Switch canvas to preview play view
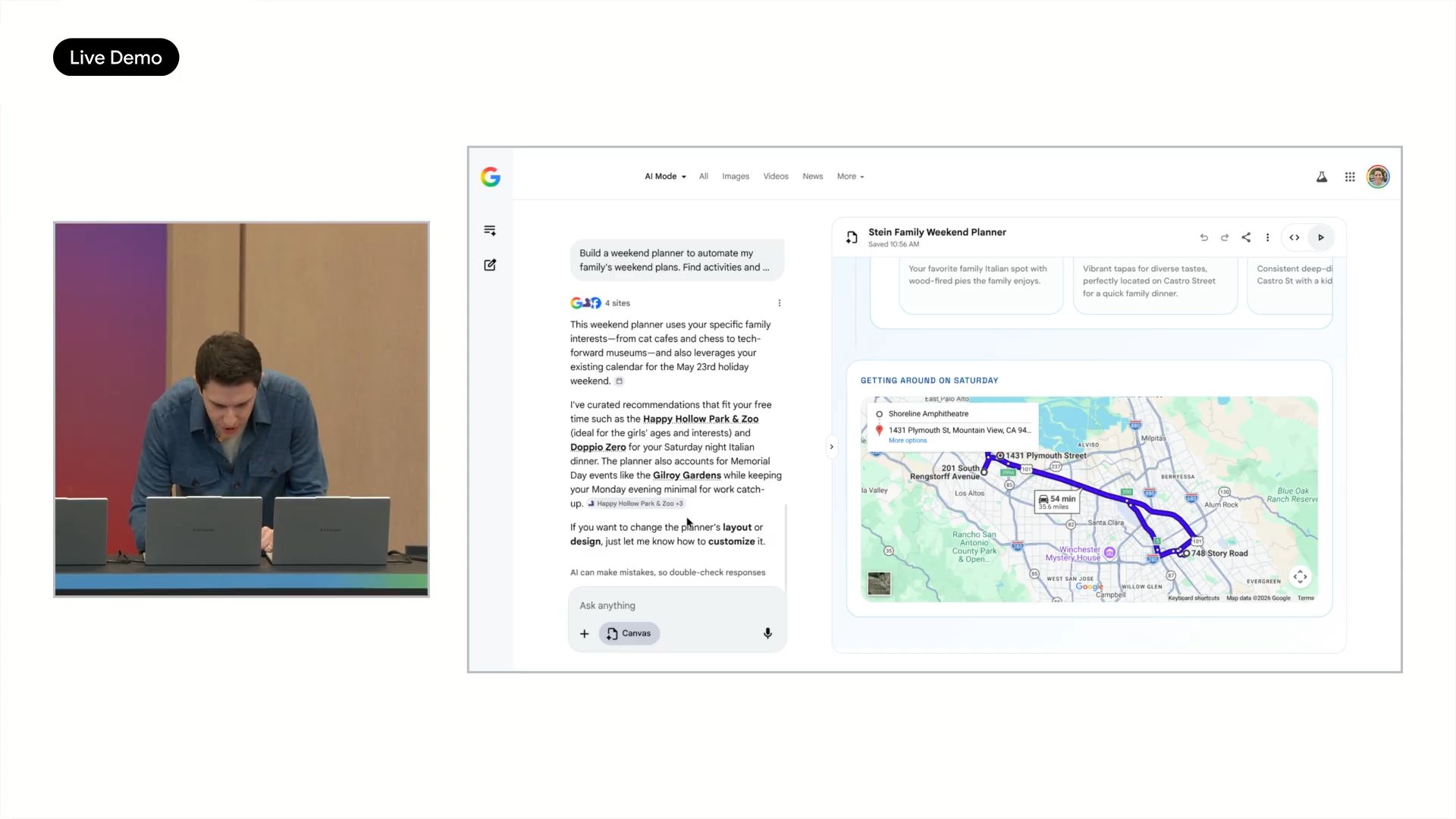 1321,237
